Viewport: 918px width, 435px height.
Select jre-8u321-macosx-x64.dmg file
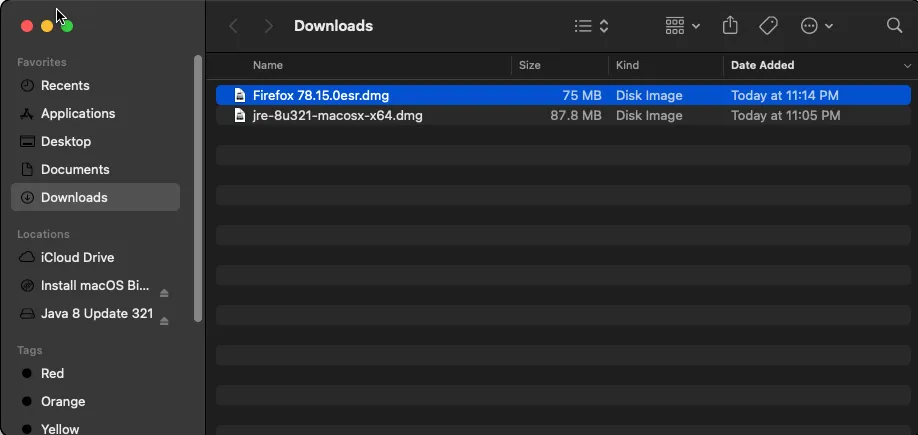[563, 115]
